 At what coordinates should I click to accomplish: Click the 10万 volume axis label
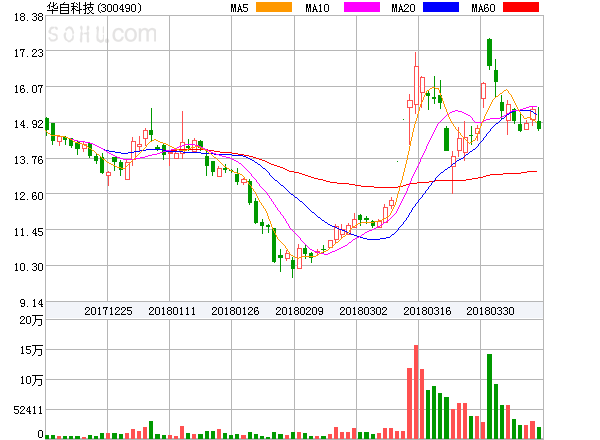click(31, 380)
